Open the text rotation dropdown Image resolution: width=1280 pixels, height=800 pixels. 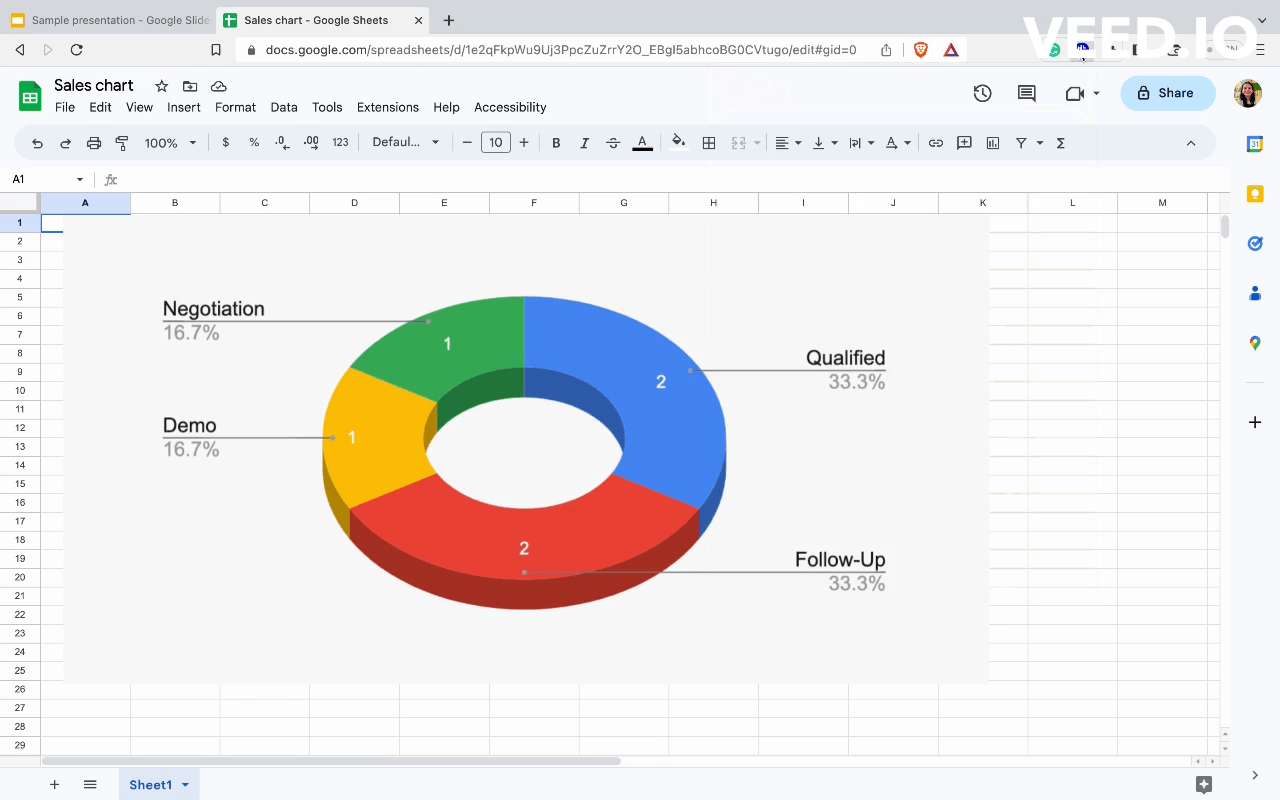[898, 143]
